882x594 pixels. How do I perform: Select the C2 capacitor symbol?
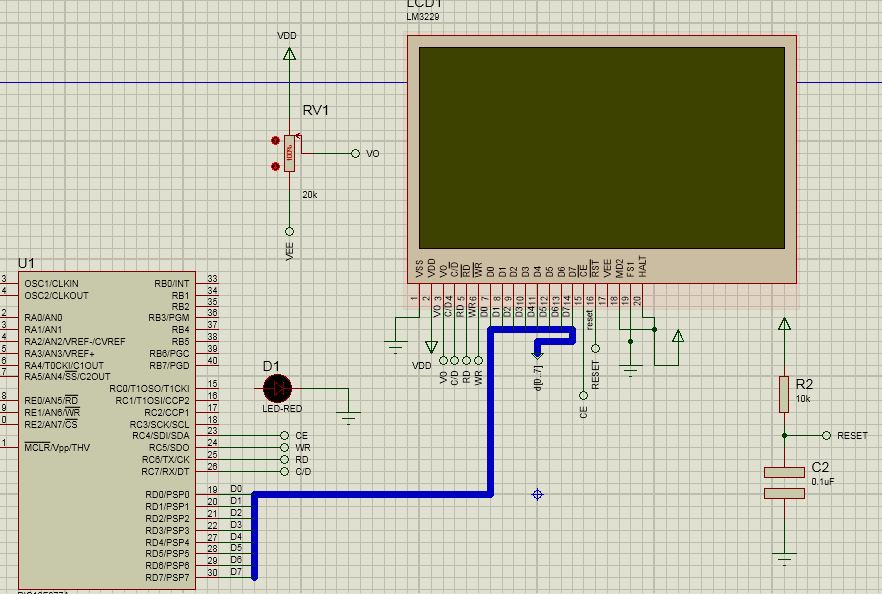point(784,483)
